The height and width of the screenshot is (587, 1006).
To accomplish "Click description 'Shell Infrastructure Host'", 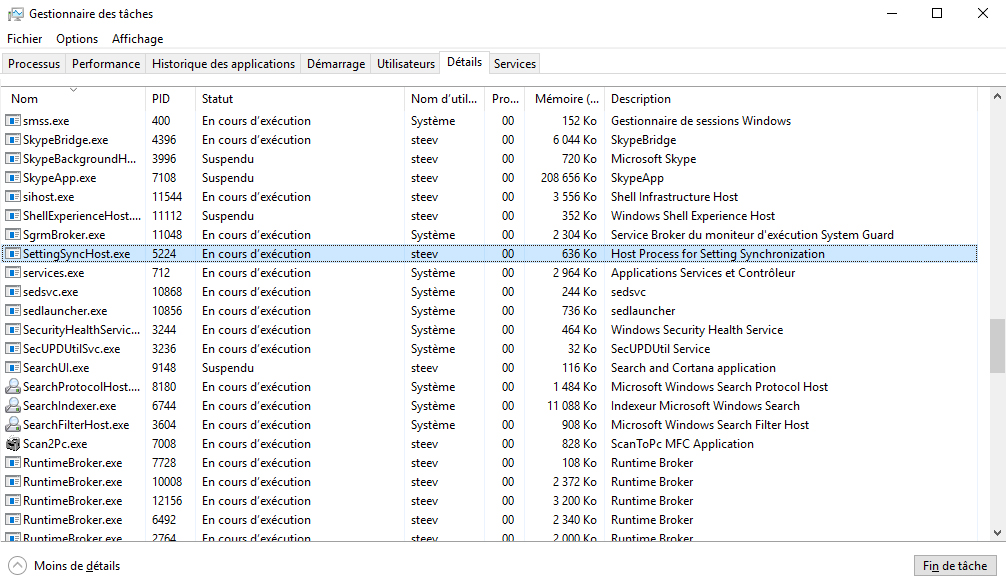I will 674,197.
